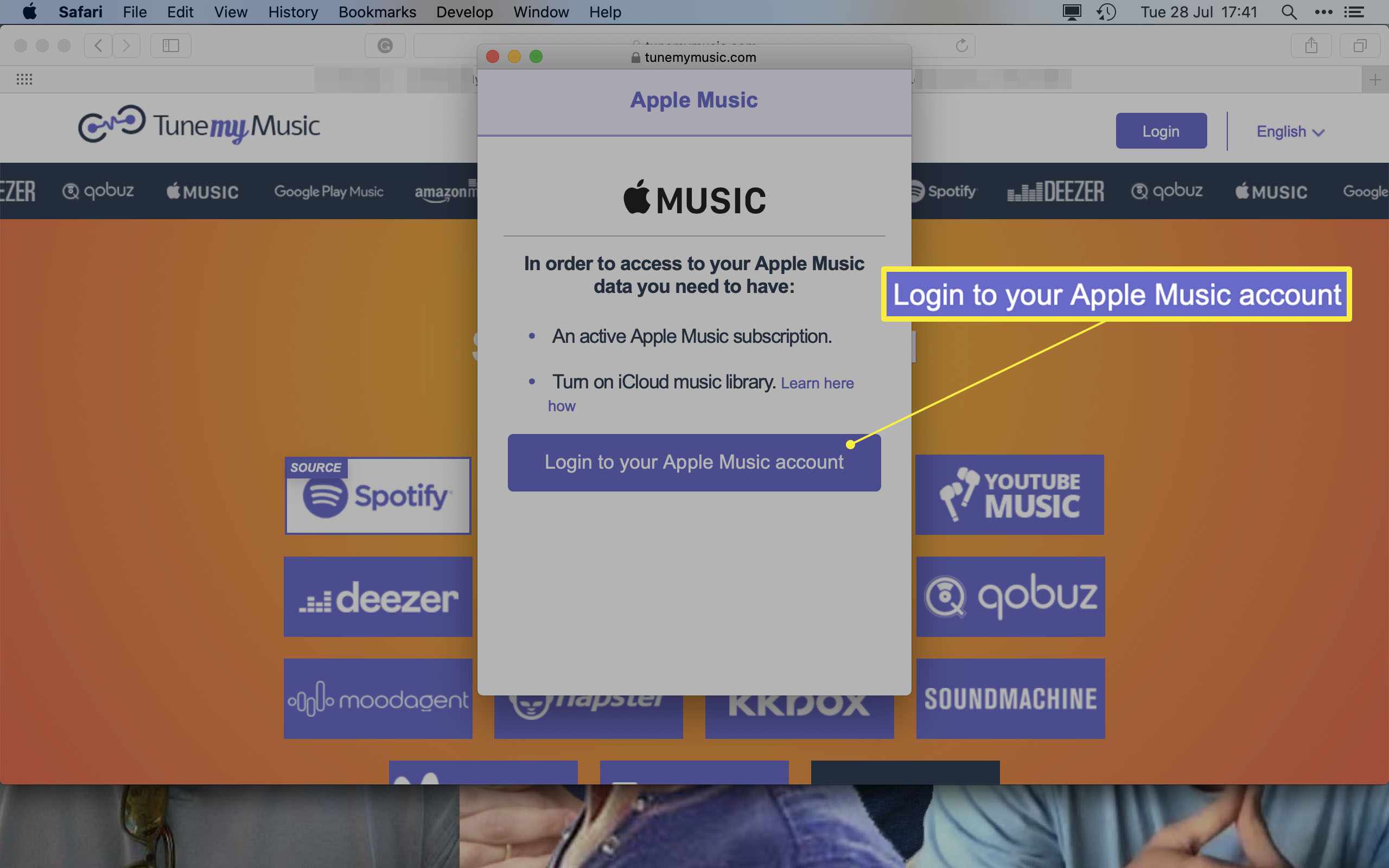Go back with Safari back arrow
Viewport: 1389px width, 868px height.
pos(98,46)
